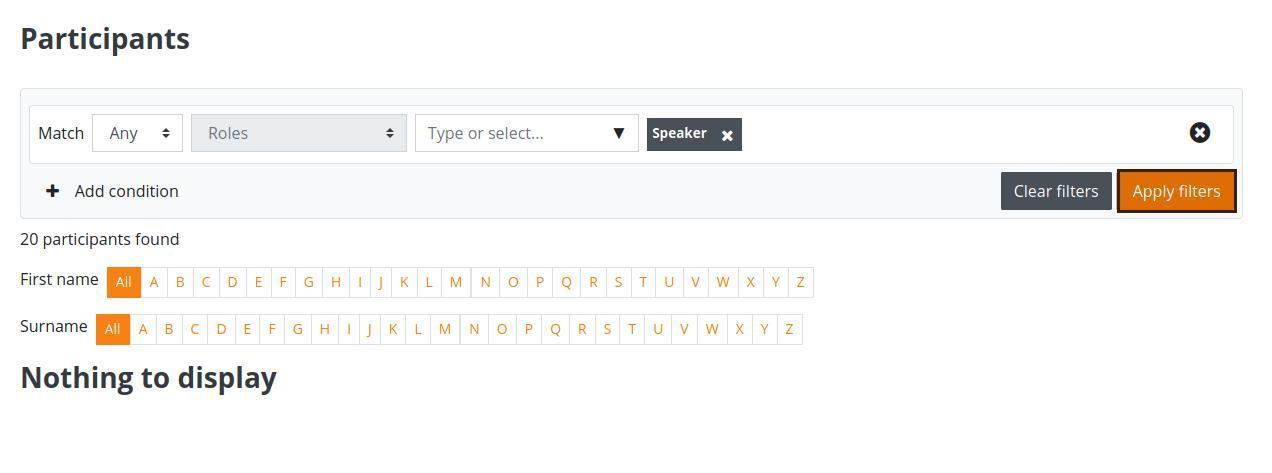The width and height of the screenshot is (1272, 473).
Task: Filter surname by letter K
Action: click(x=393, y=329)
